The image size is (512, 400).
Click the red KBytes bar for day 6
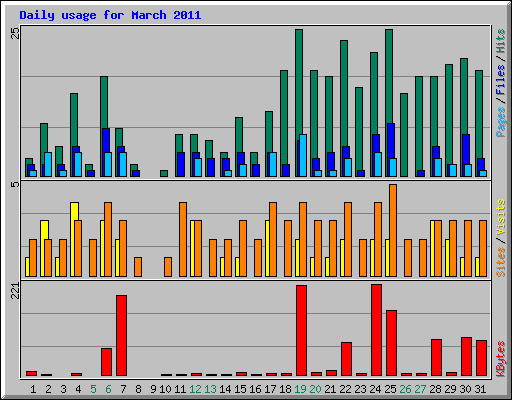click(106, 362)
